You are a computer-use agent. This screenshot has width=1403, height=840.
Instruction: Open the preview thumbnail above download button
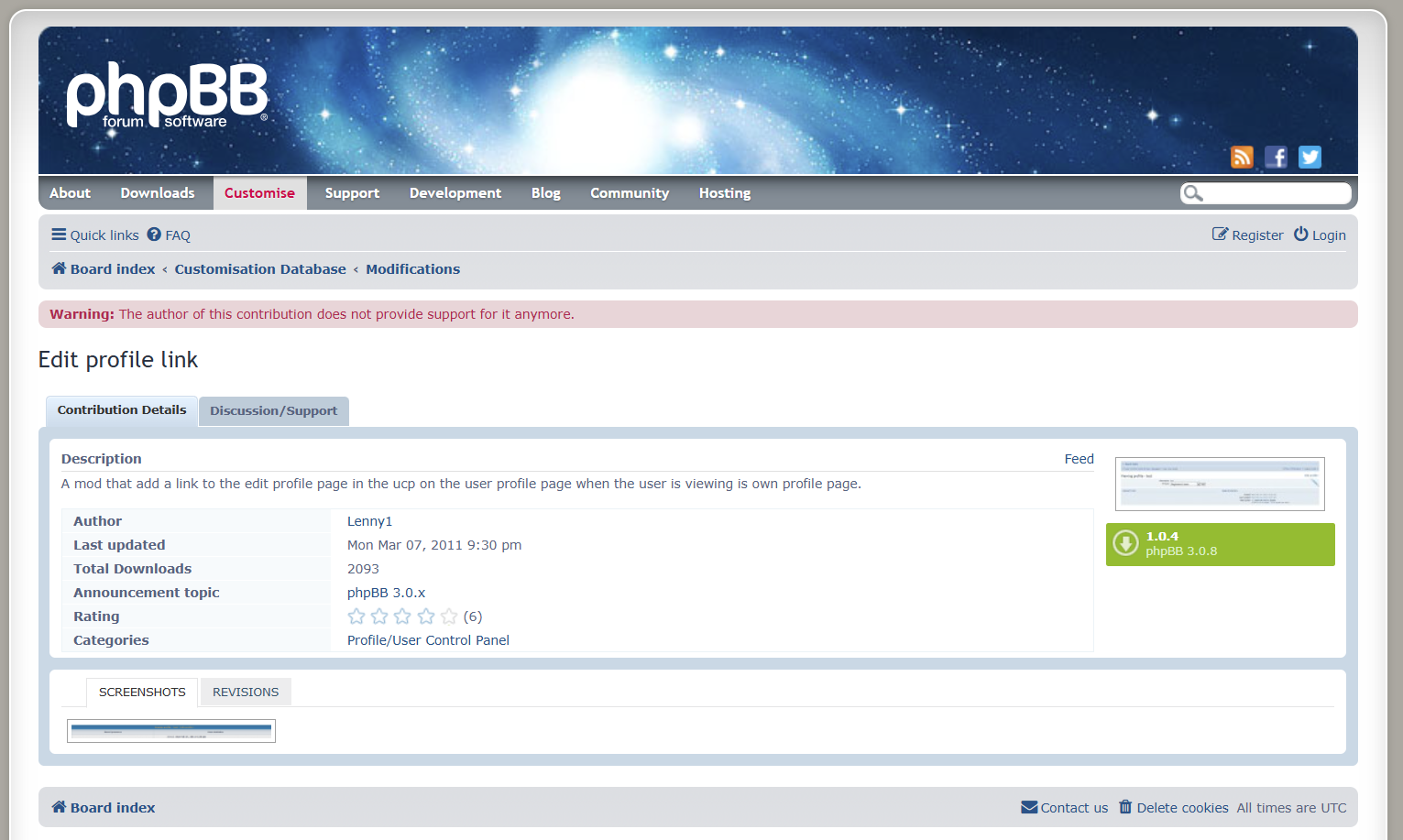pos(1220,484)
